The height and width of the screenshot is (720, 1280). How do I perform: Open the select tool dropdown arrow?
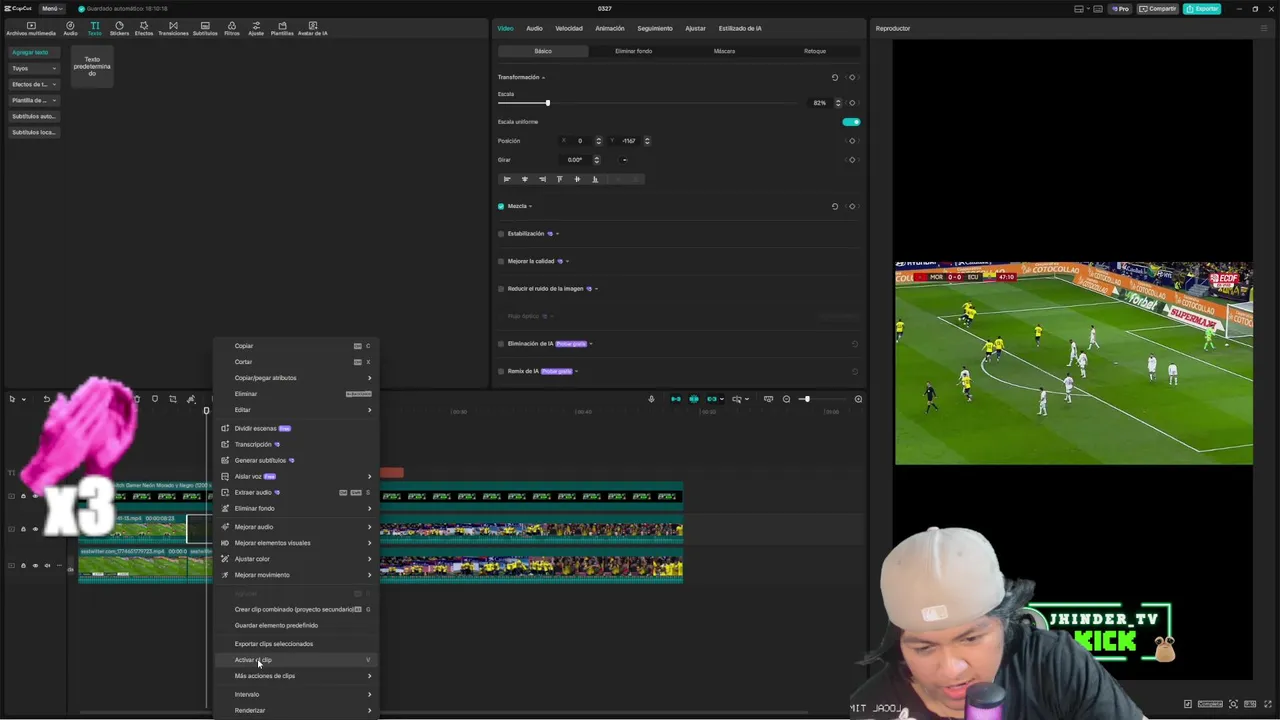coord(22,399)
